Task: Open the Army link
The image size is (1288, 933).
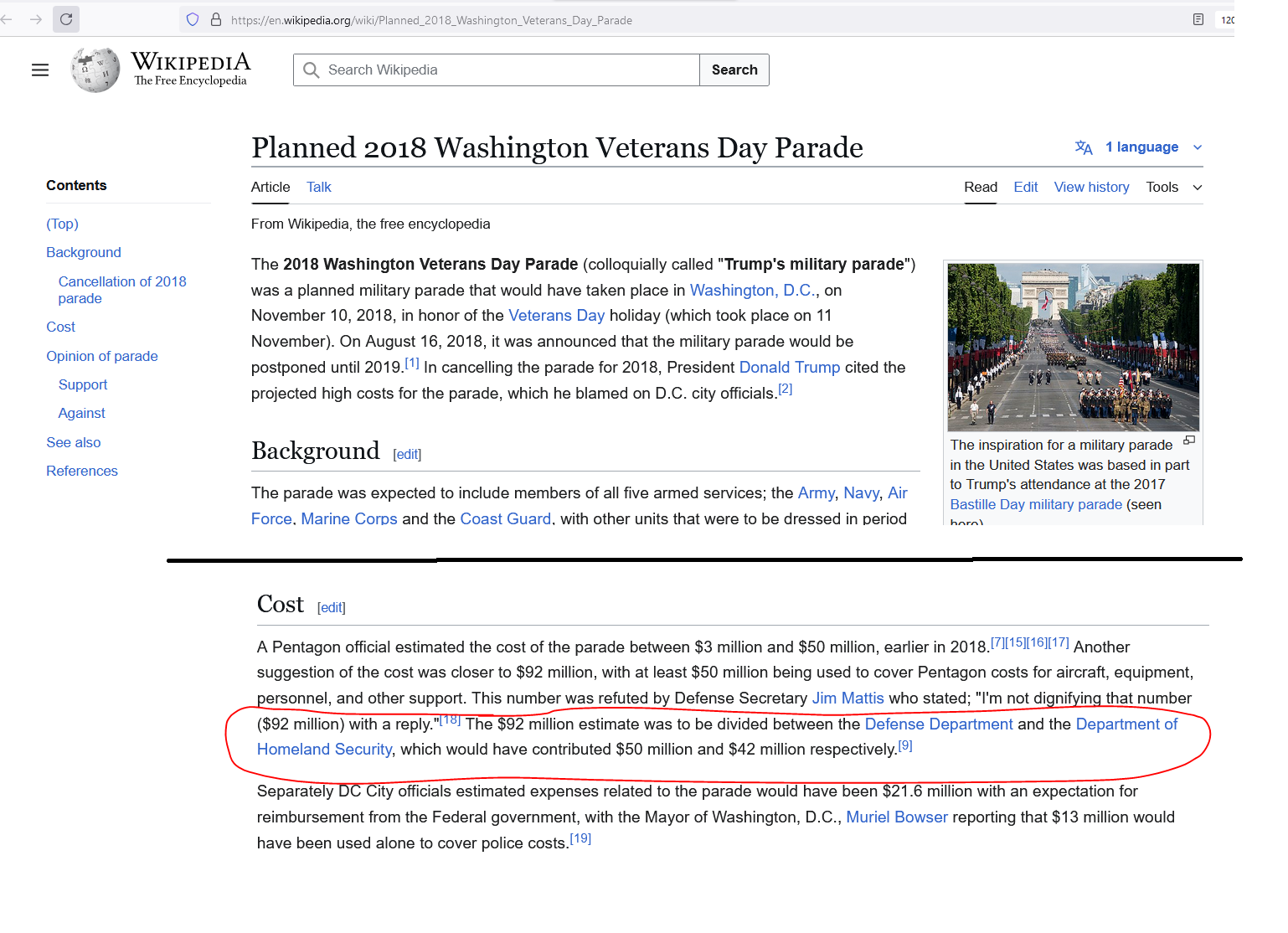Action: (817, 493)
